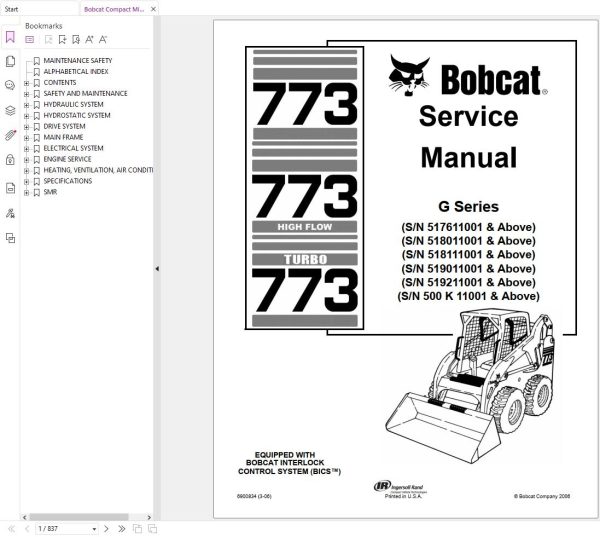Expand the SPECIFICATIONS bookmark

(26, 182)
